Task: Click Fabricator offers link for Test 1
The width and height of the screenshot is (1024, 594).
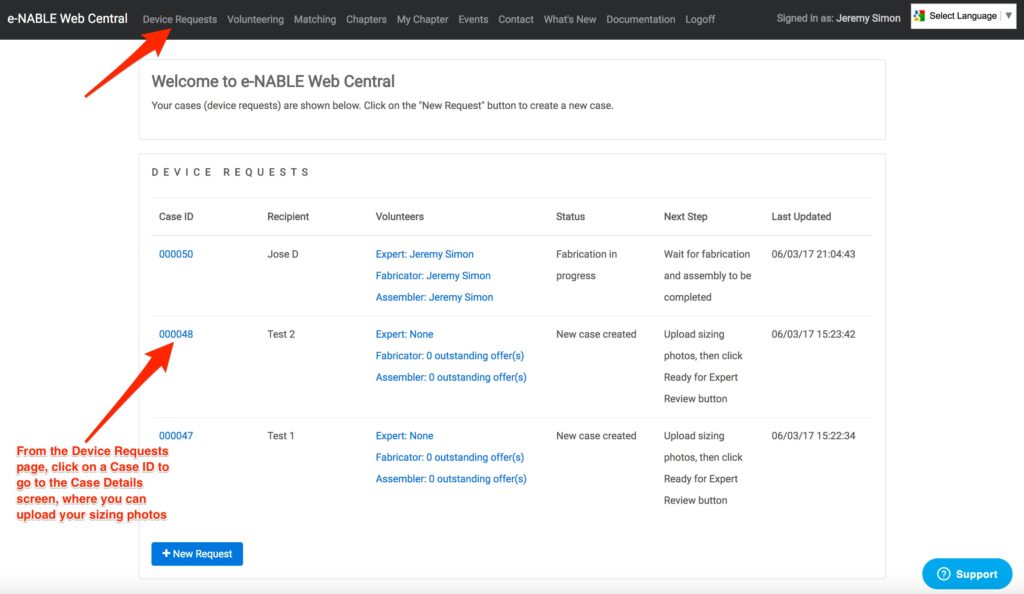Action: point(449,457)
